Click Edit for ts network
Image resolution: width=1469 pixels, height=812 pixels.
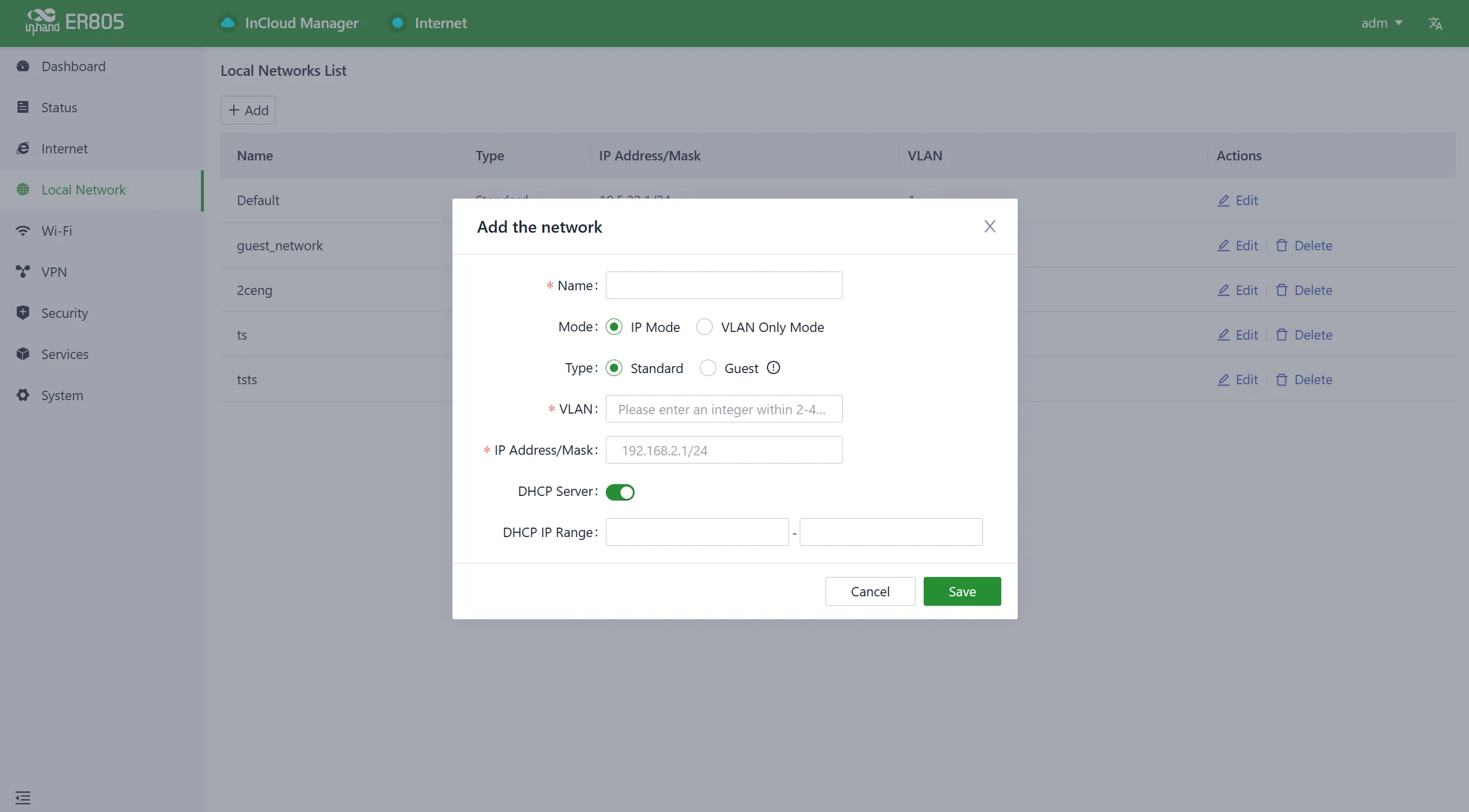pyautogui.click(x=1237, y=335)
